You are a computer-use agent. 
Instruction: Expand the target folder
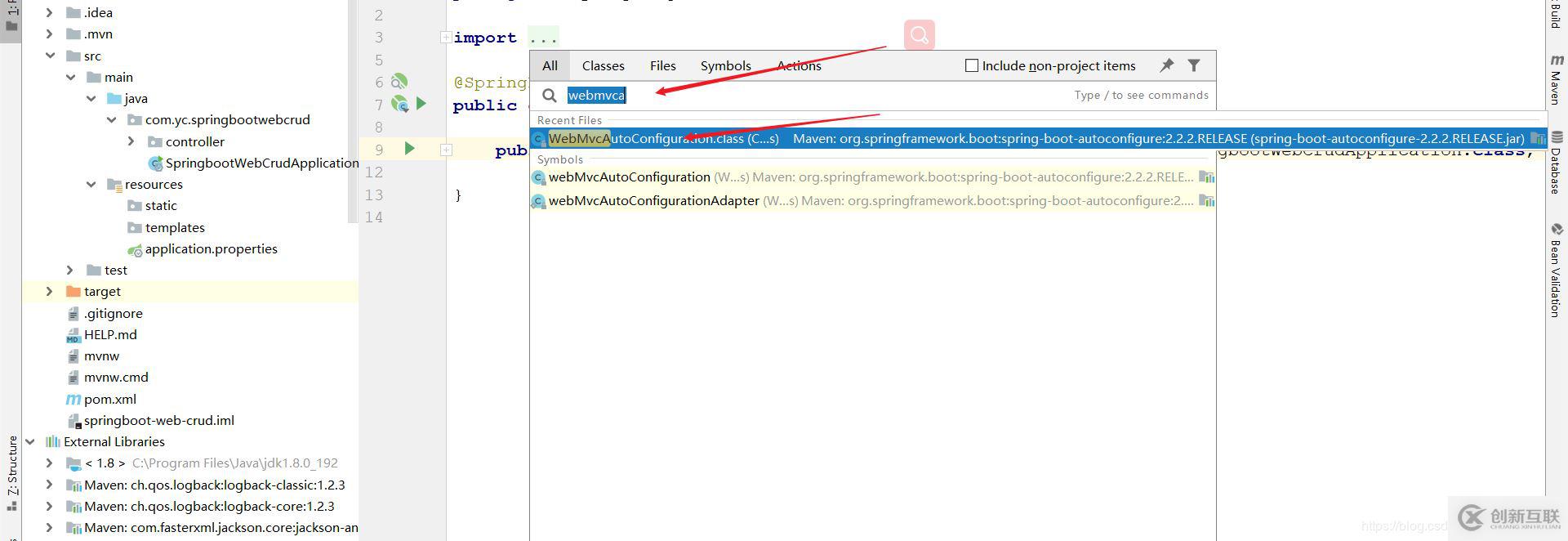coord(49,291)
